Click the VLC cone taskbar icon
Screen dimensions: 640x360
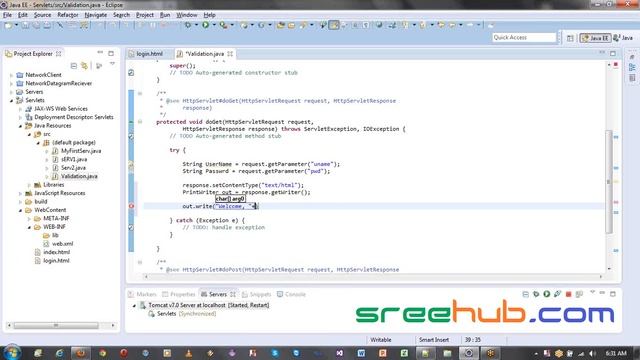coord(189,353)
